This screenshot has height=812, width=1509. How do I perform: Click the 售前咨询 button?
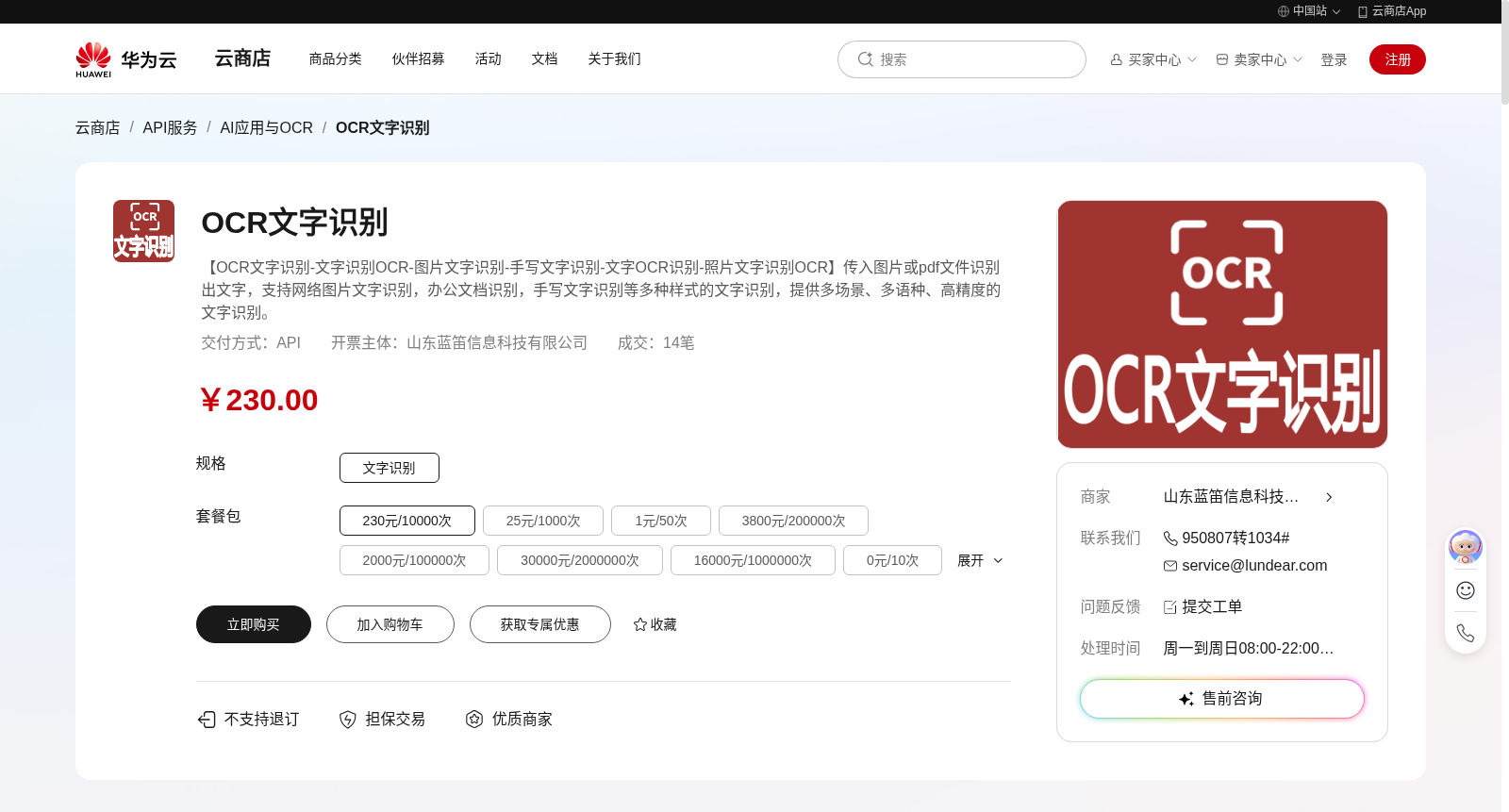1222,699
